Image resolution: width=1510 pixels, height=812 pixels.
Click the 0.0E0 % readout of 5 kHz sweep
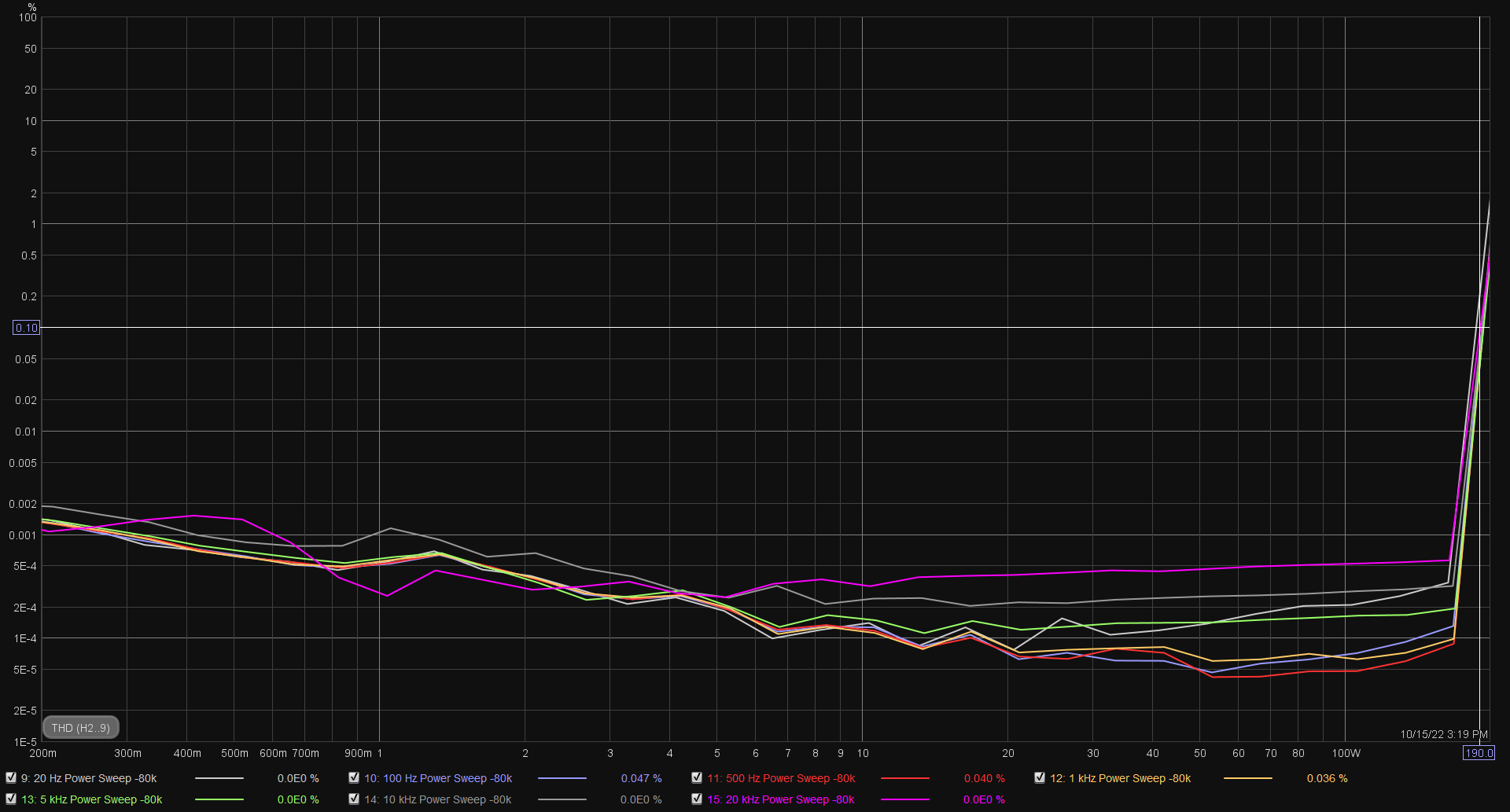click(x=298, y=799)
